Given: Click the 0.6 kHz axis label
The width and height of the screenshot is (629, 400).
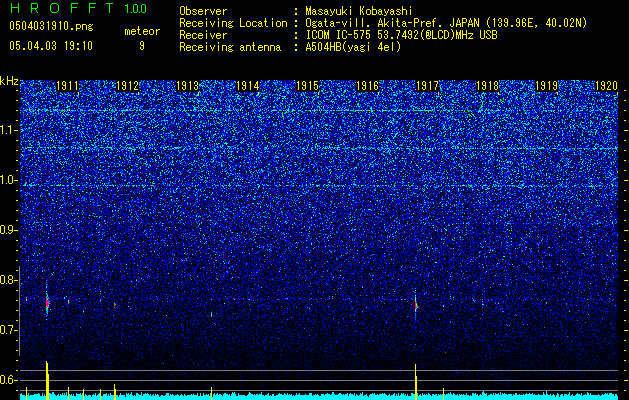Looking at the screenshot, I should (9, 380).
